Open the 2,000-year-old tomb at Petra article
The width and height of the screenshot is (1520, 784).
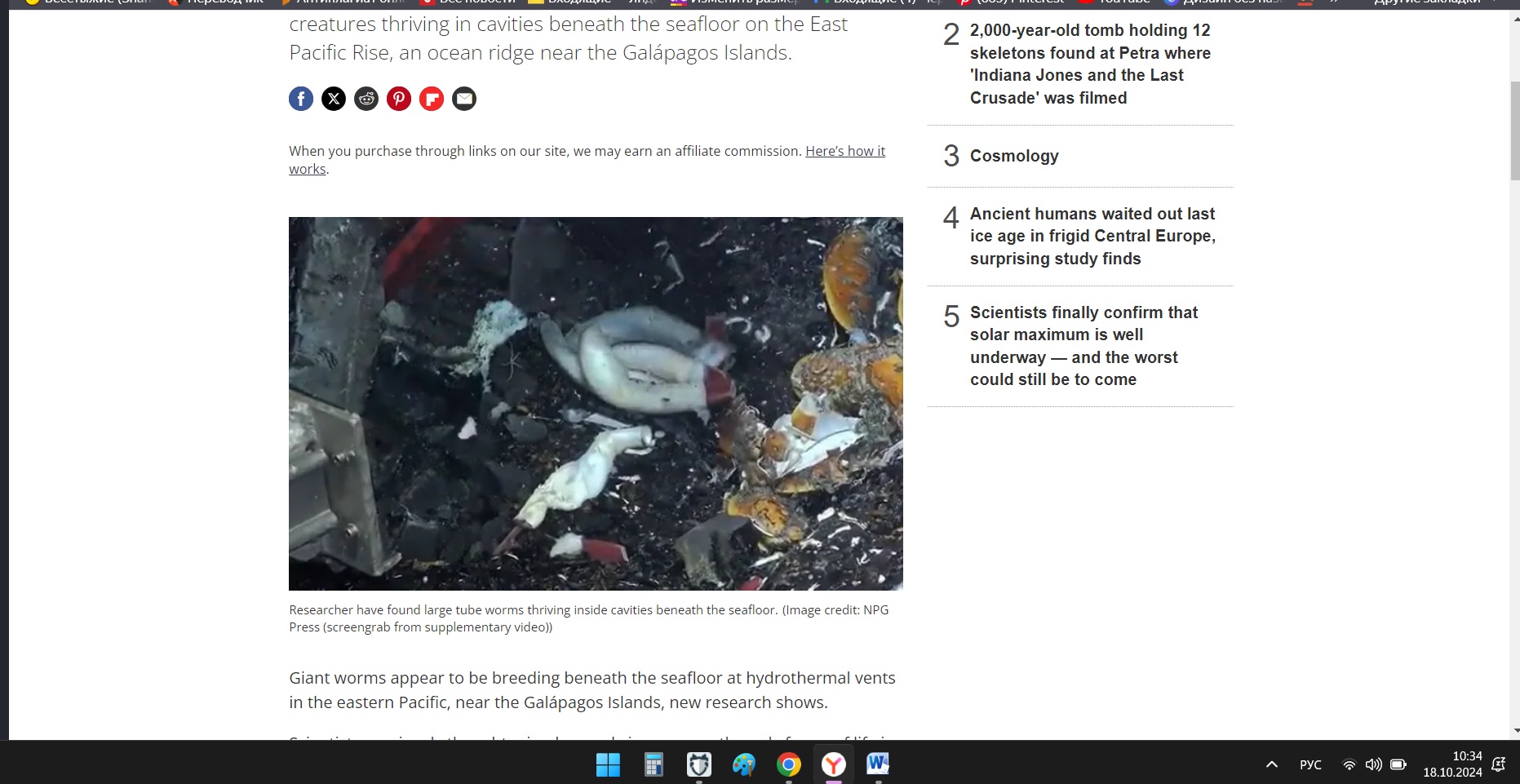[1089, 64]
